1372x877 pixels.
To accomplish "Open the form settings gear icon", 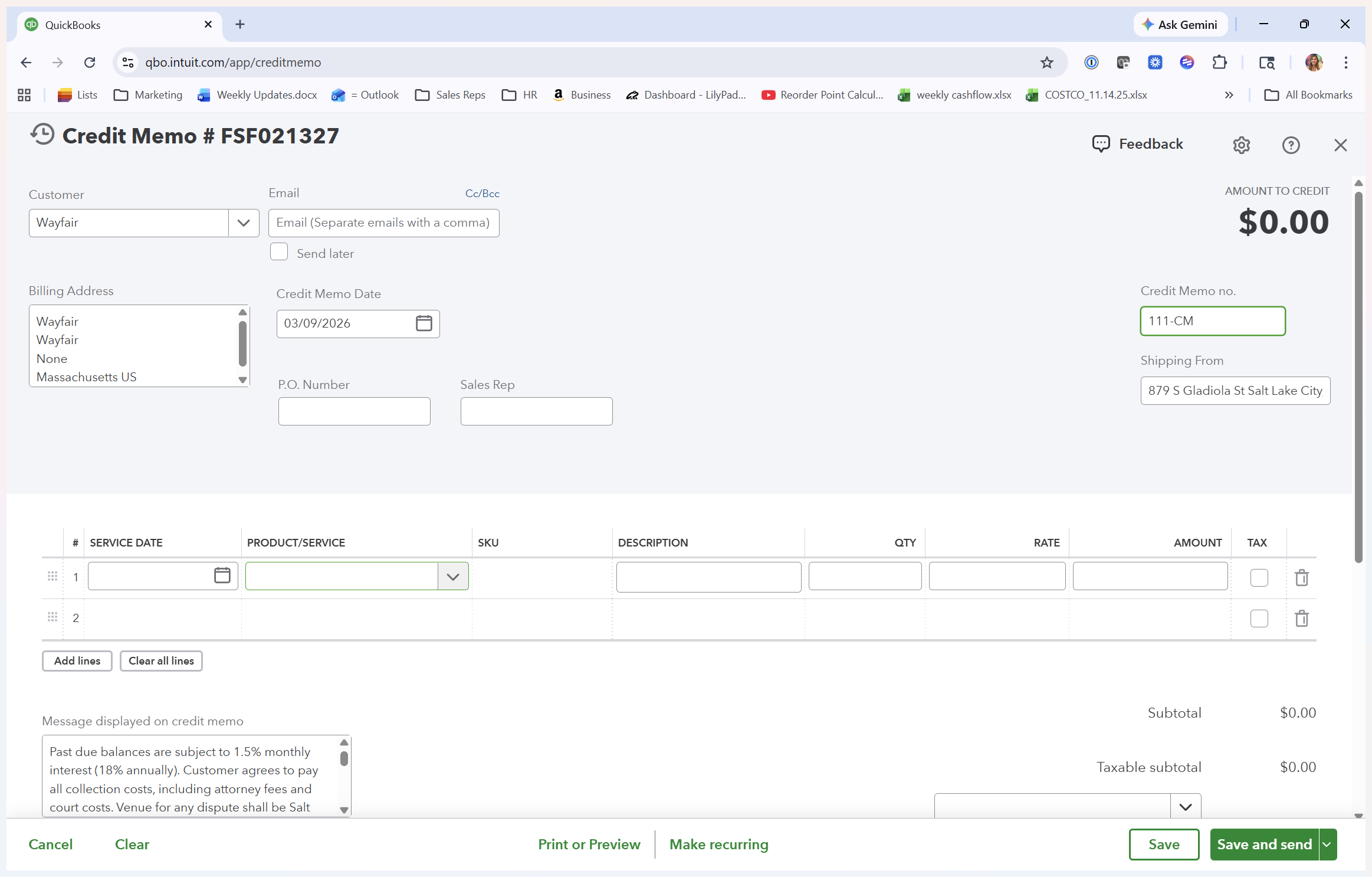I will [1241, 145].
